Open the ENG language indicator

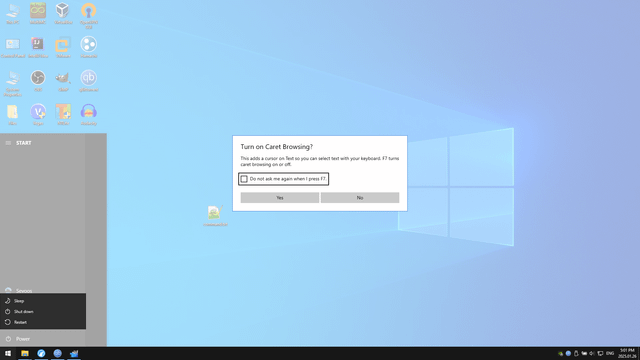tap(610, 353)
